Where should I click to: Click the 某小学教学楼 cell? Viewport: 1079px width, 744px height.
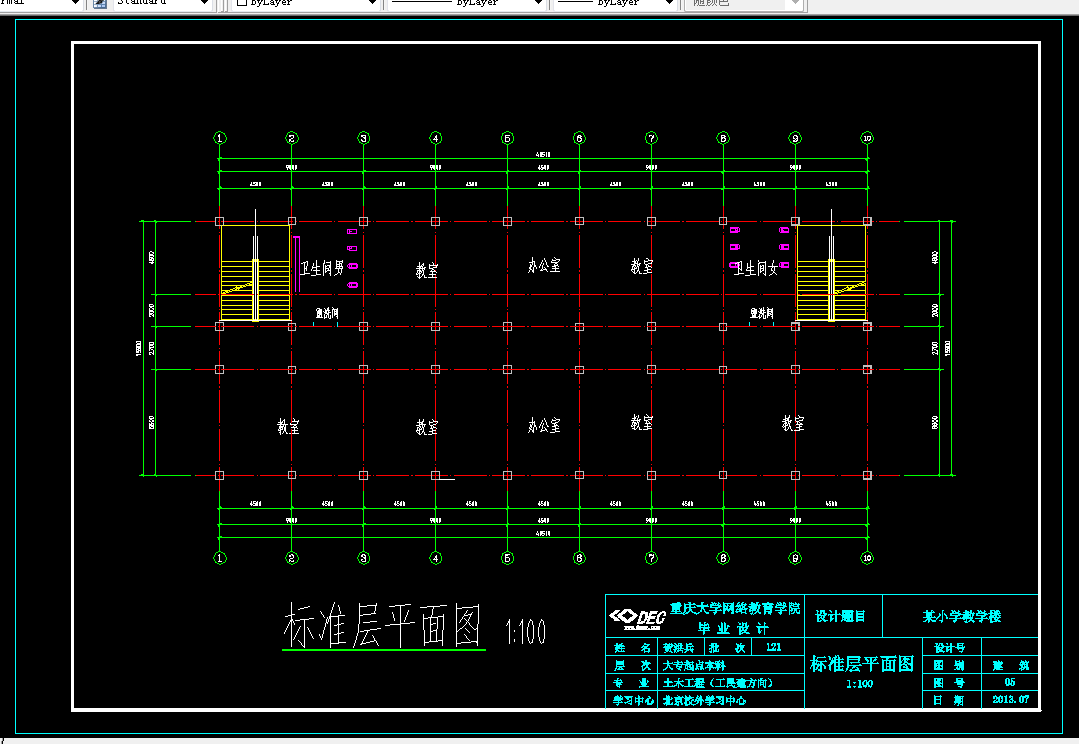962,616
